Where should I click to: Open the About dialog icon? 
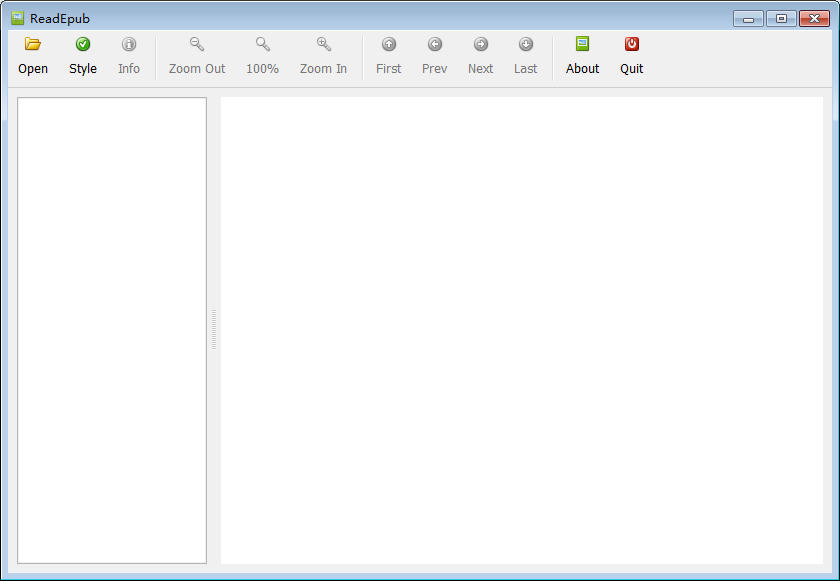click(x=582, y=44)
